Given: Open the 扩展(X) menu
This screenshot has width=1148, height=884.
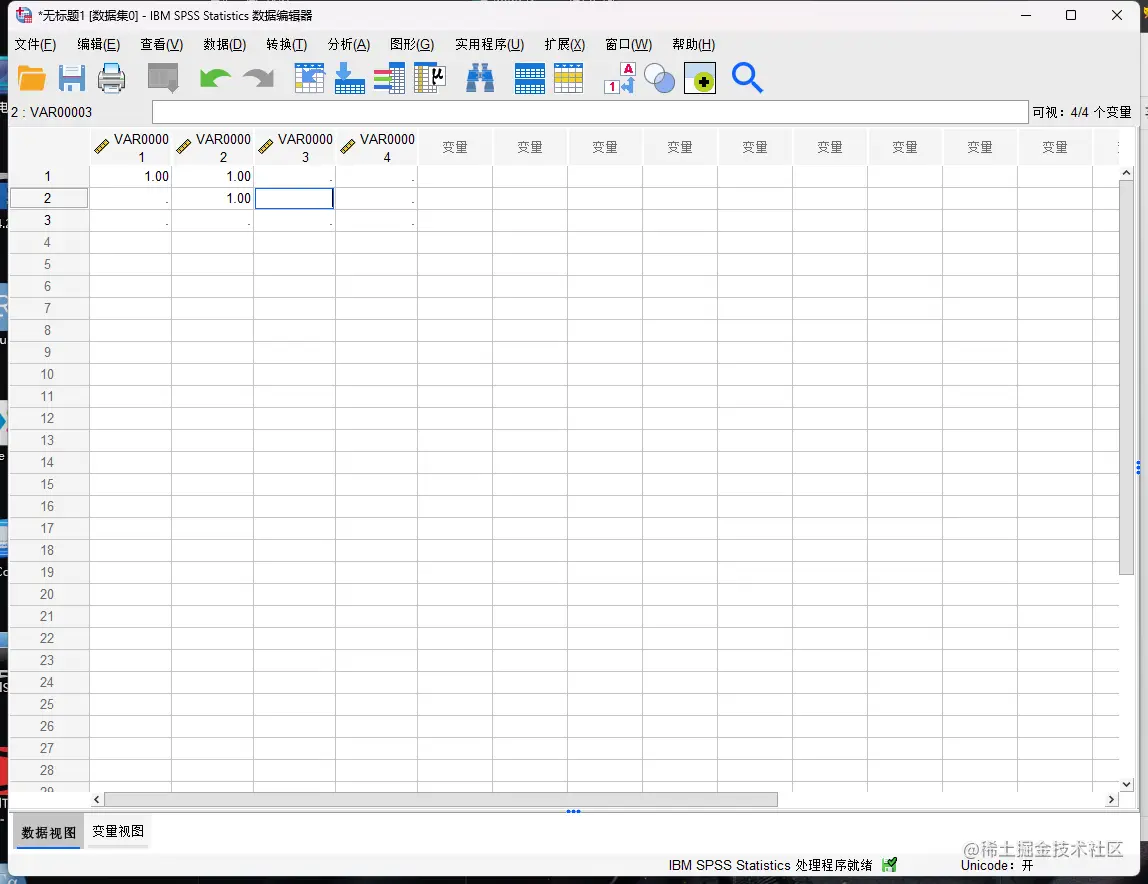Looking at the screenshot, I should [x=565, y=45].
